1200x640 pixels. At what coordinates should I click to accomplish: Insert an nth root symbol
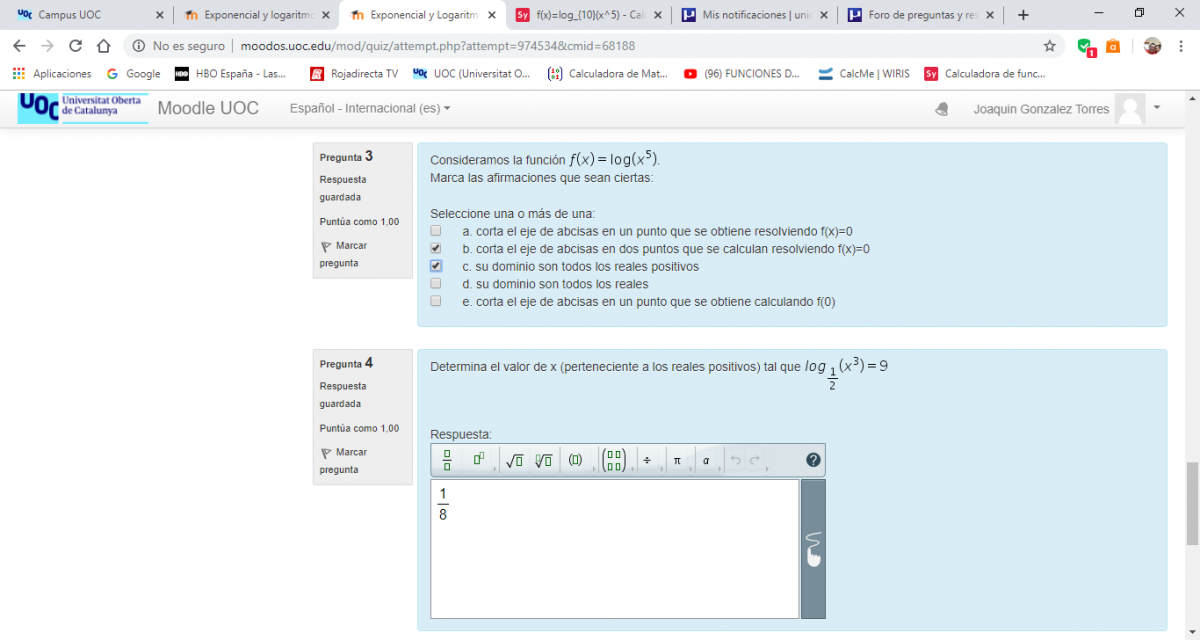(x=543, y=460)
